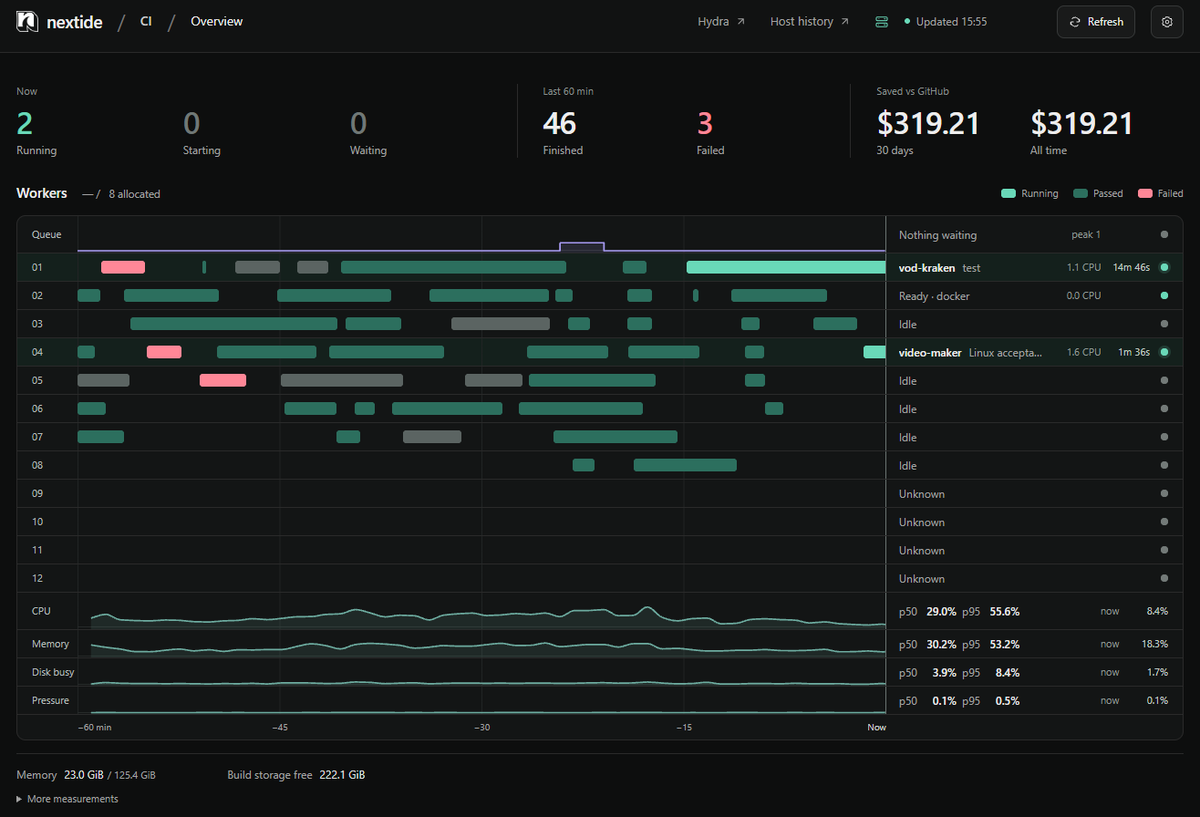
Task: Click the Memory sparkline chart
Action: tap(488, 647)
